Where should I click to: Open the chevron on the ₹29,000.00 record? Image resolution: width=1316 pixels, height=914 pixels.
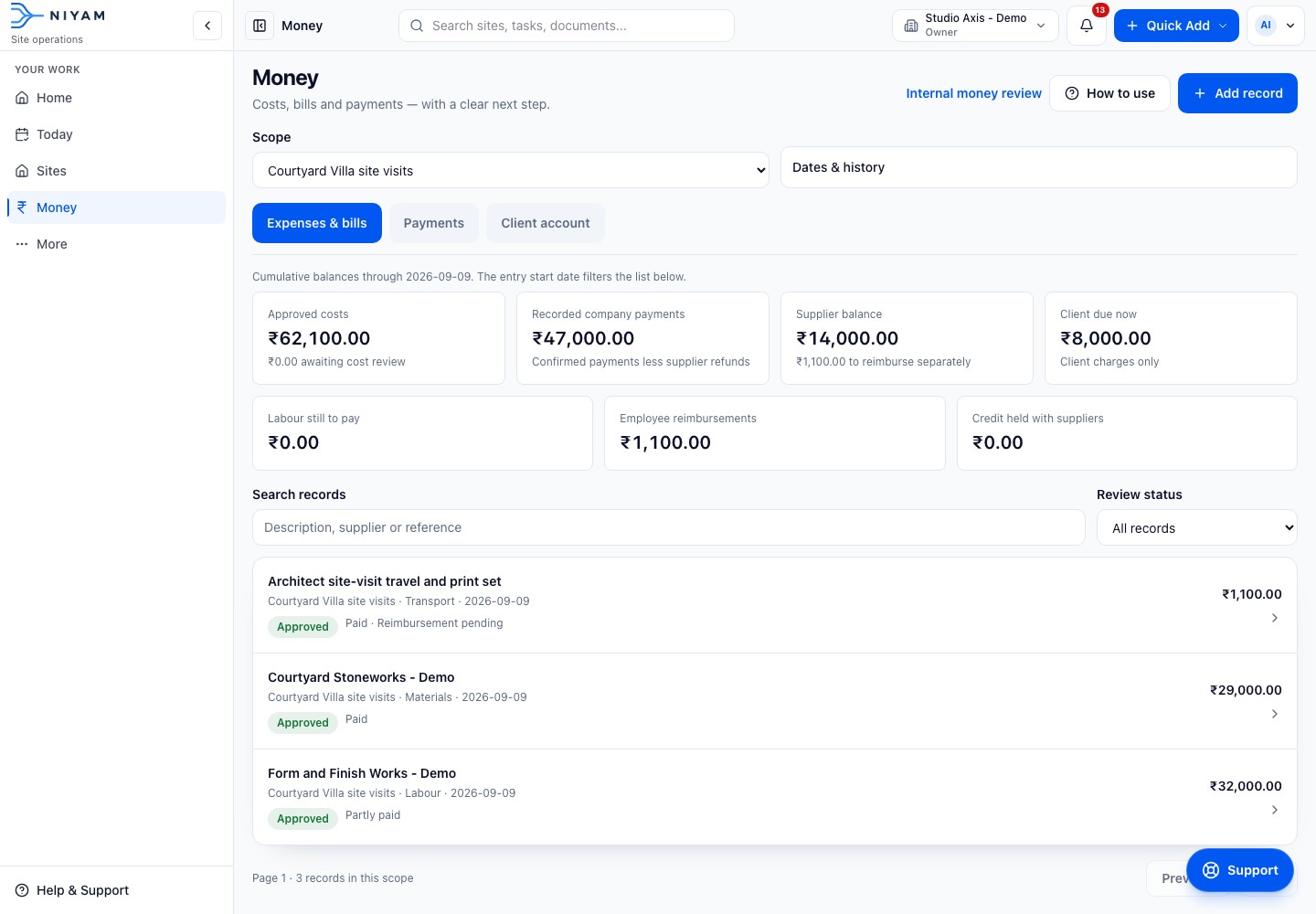click(x=1275, y=714)
